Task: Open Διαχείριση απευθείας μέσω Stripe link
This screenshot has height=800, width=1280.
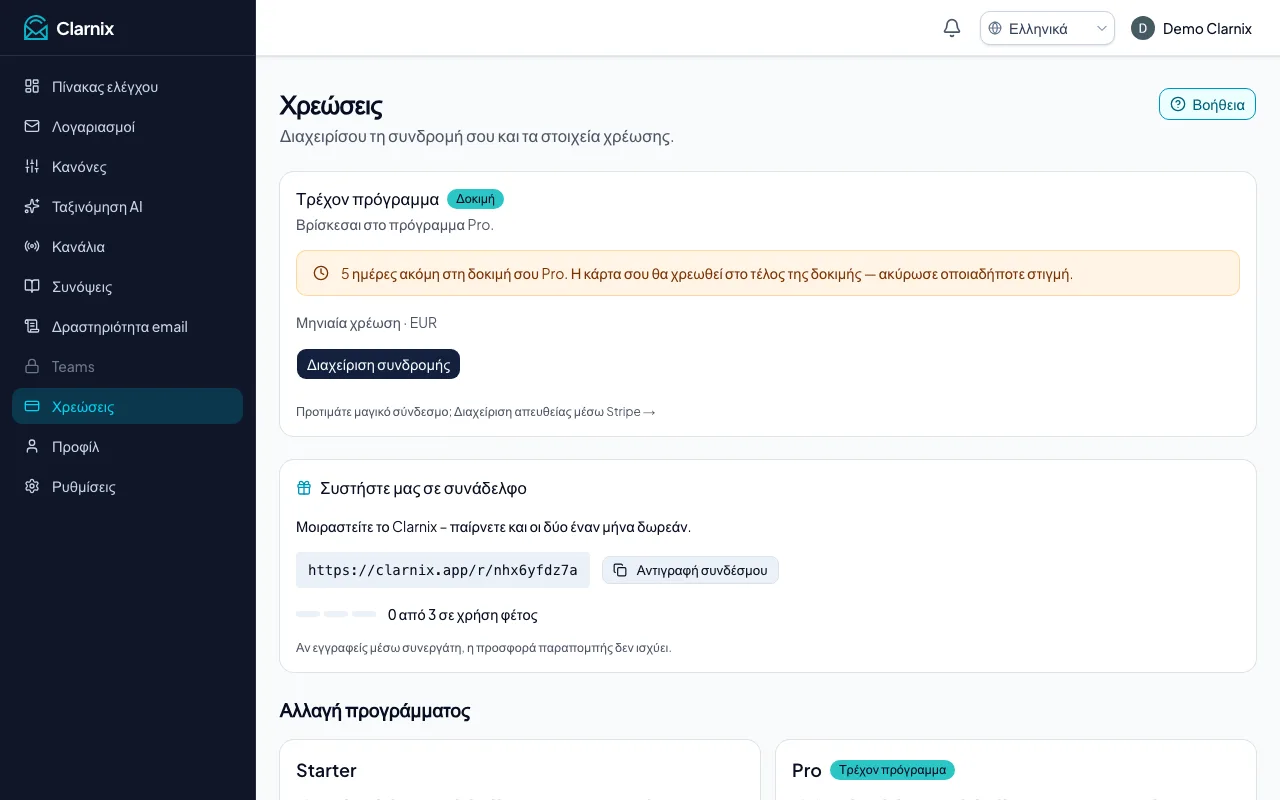Action: click(x=555, y=411)
